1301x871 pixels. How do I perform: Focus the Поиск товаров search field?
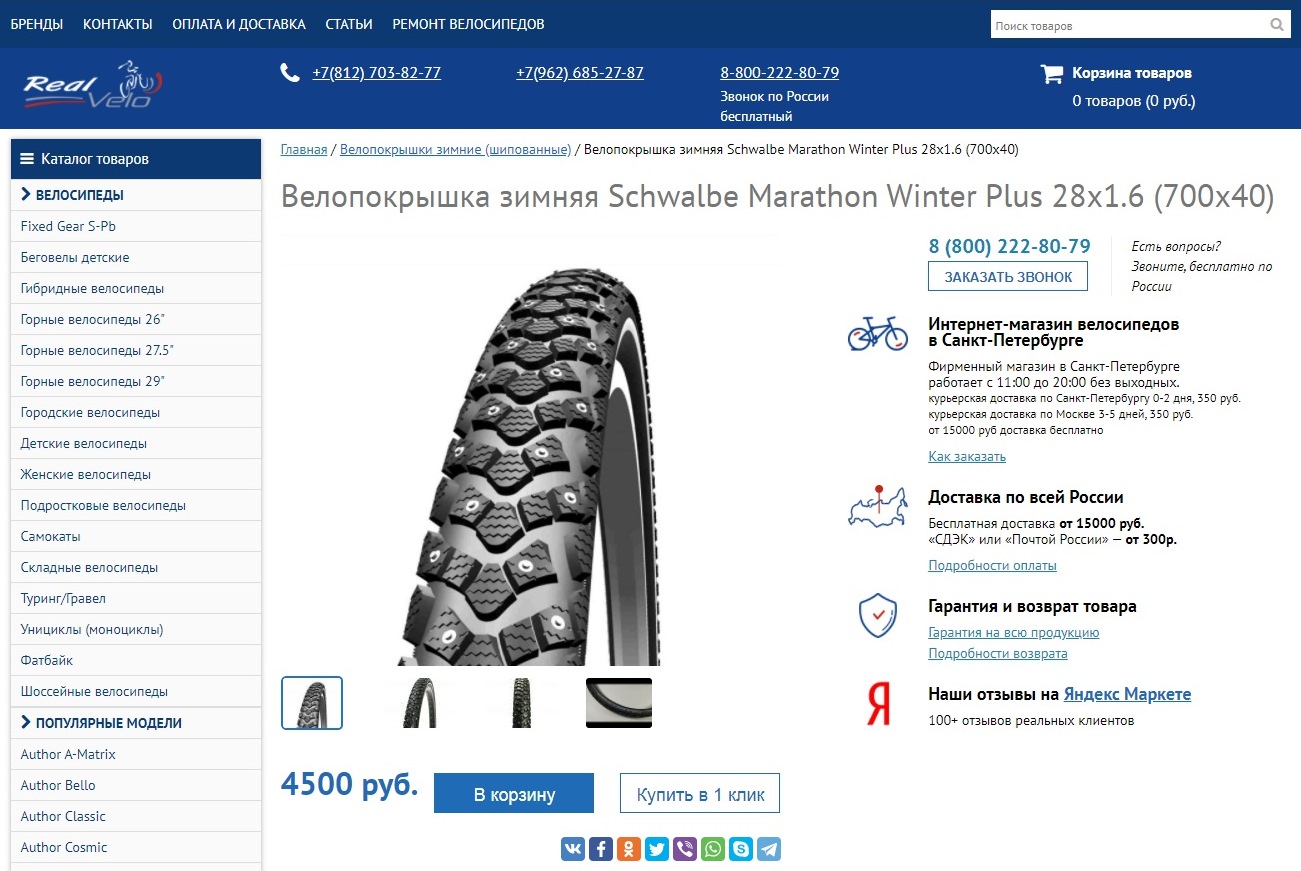(x=1130, y=25)
